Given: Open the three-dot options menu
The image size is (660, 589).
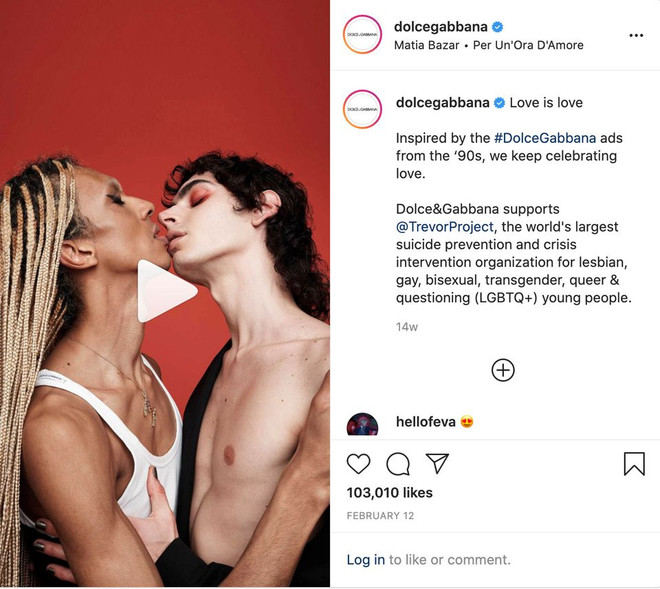Looking at the screenshot, I should pos(636,35).
